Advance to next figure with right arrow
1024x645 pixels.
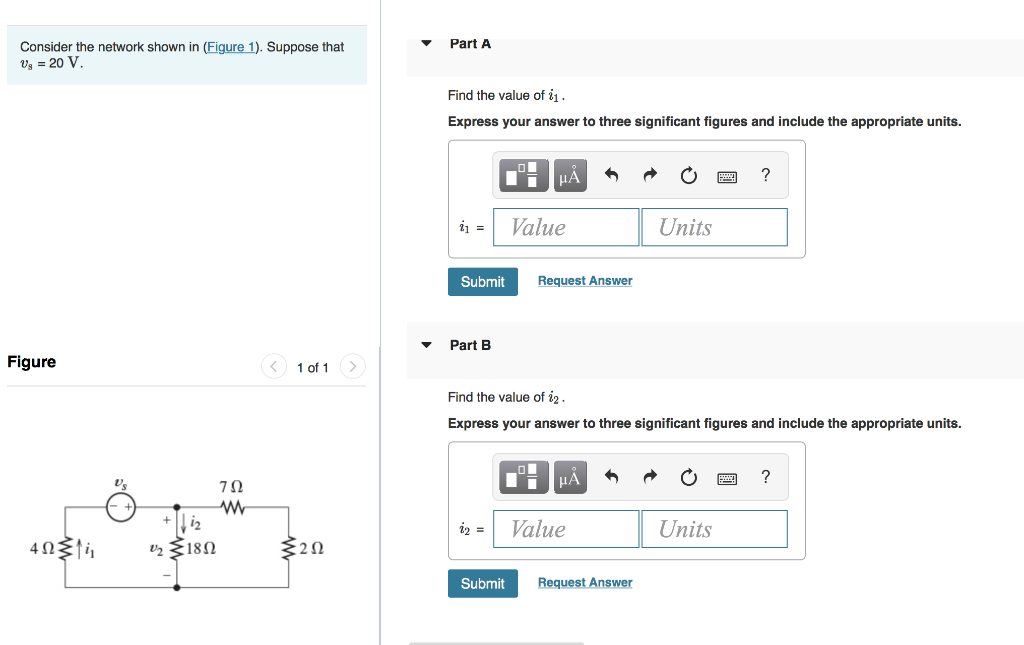click(352, 366)
